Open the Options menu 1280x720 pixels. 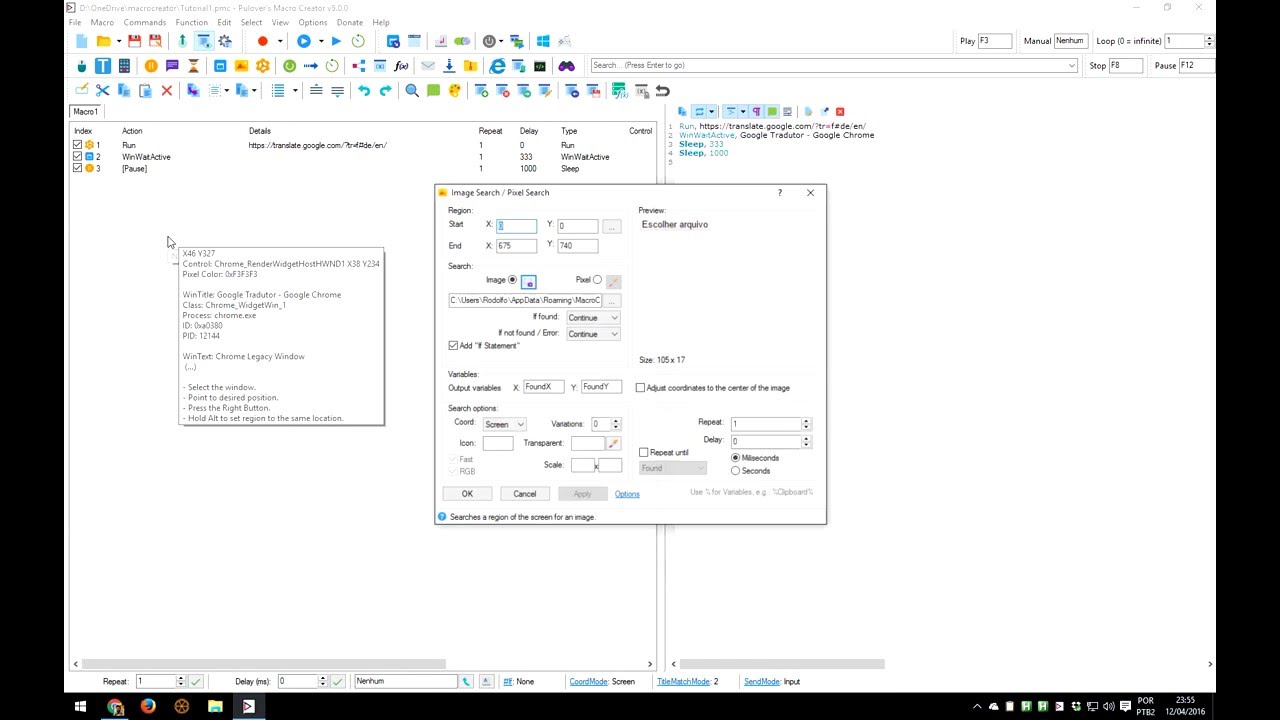point(312,22)
